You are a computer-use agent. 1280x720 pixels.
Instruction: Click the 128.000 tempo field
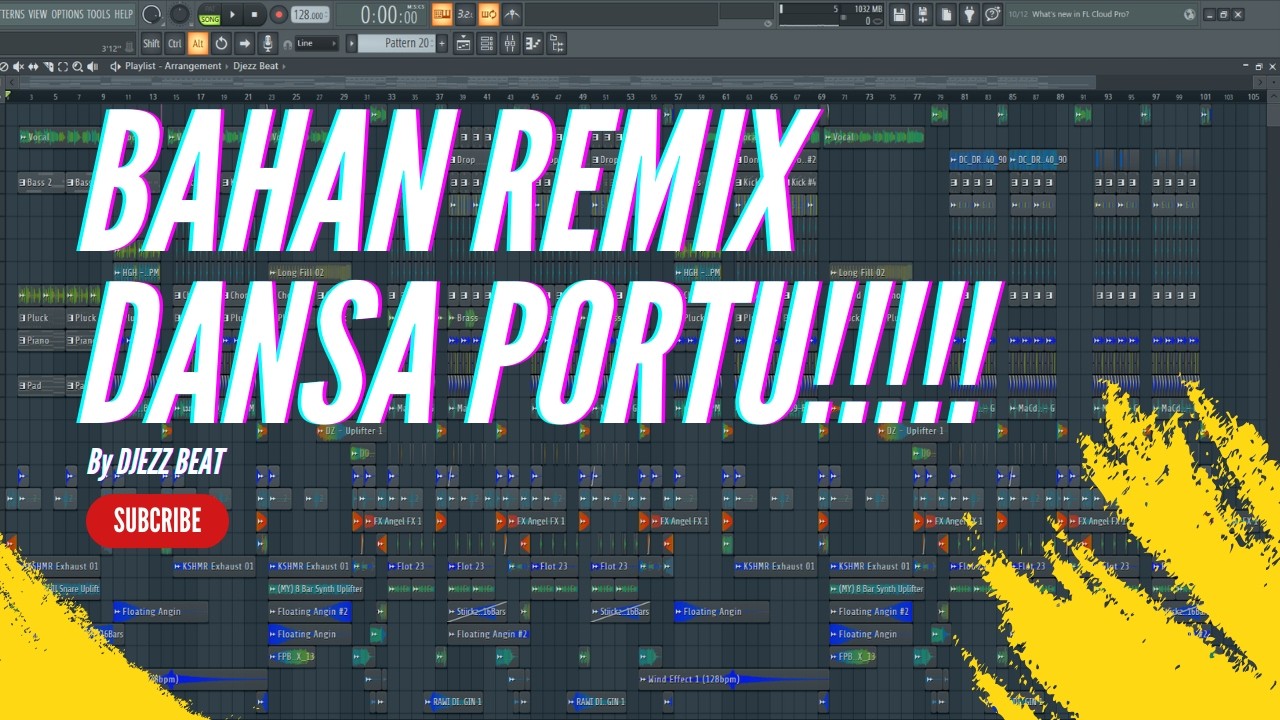[x=311, y=15]
